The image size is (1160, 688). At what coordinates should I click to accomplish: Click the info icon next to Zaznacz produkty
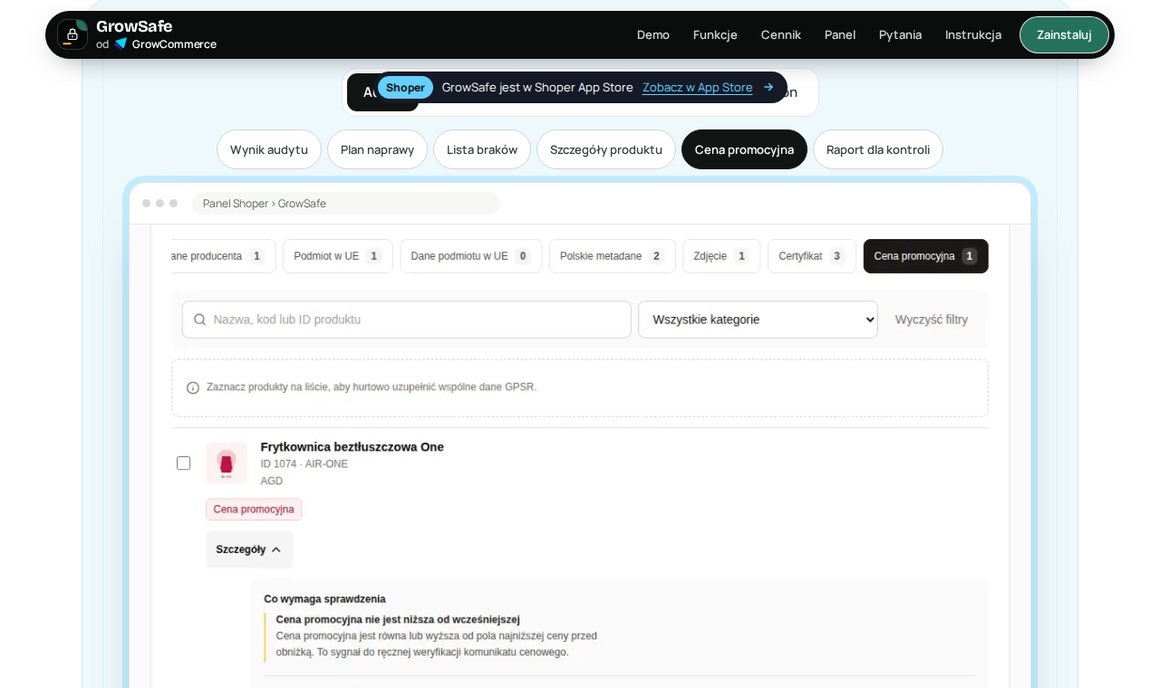click(192, 388)
